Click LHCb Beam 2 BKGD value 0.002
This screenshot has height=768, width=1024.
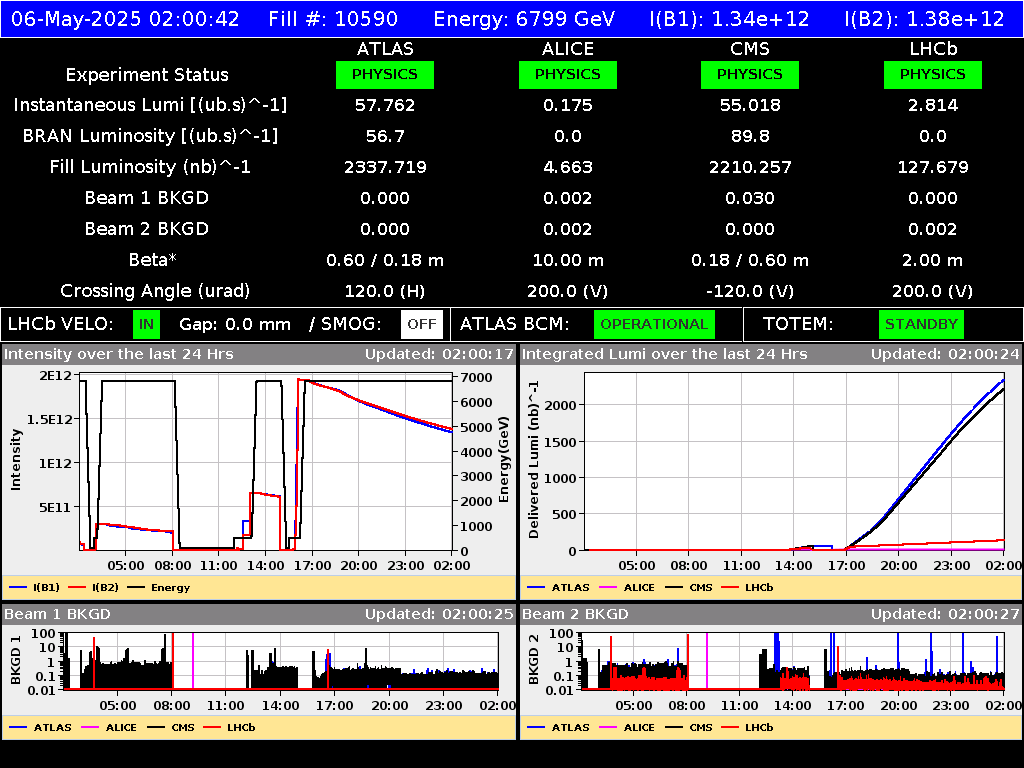[933, 229]
